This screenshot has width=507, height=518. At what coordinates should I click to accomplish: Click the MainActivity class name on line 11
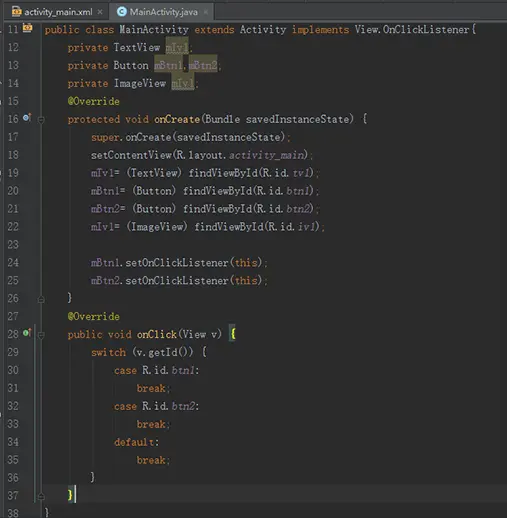[154, 30]
